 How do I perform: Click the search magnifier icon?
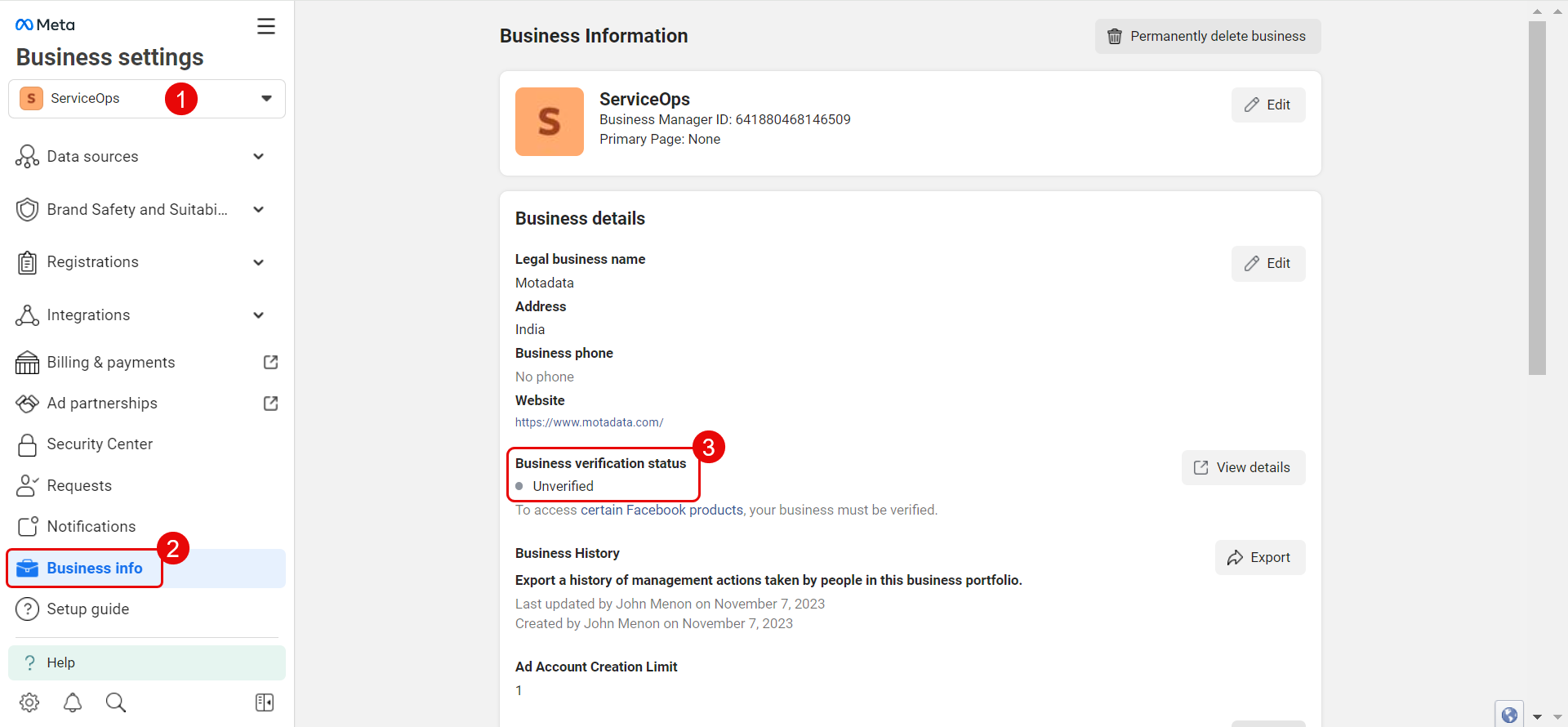click(116, 702)
